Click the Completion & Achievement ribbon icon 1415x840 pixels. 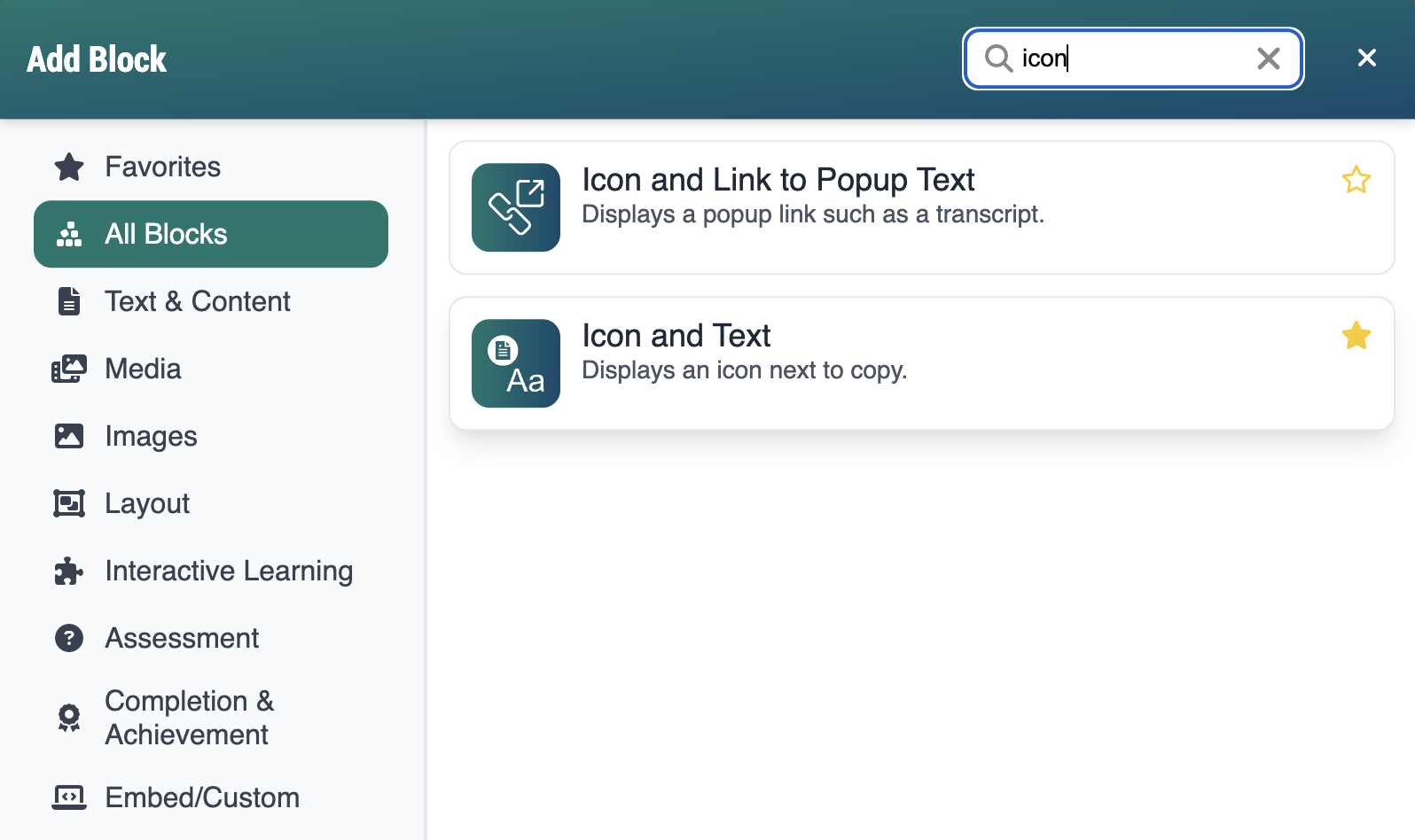point(69,718)
